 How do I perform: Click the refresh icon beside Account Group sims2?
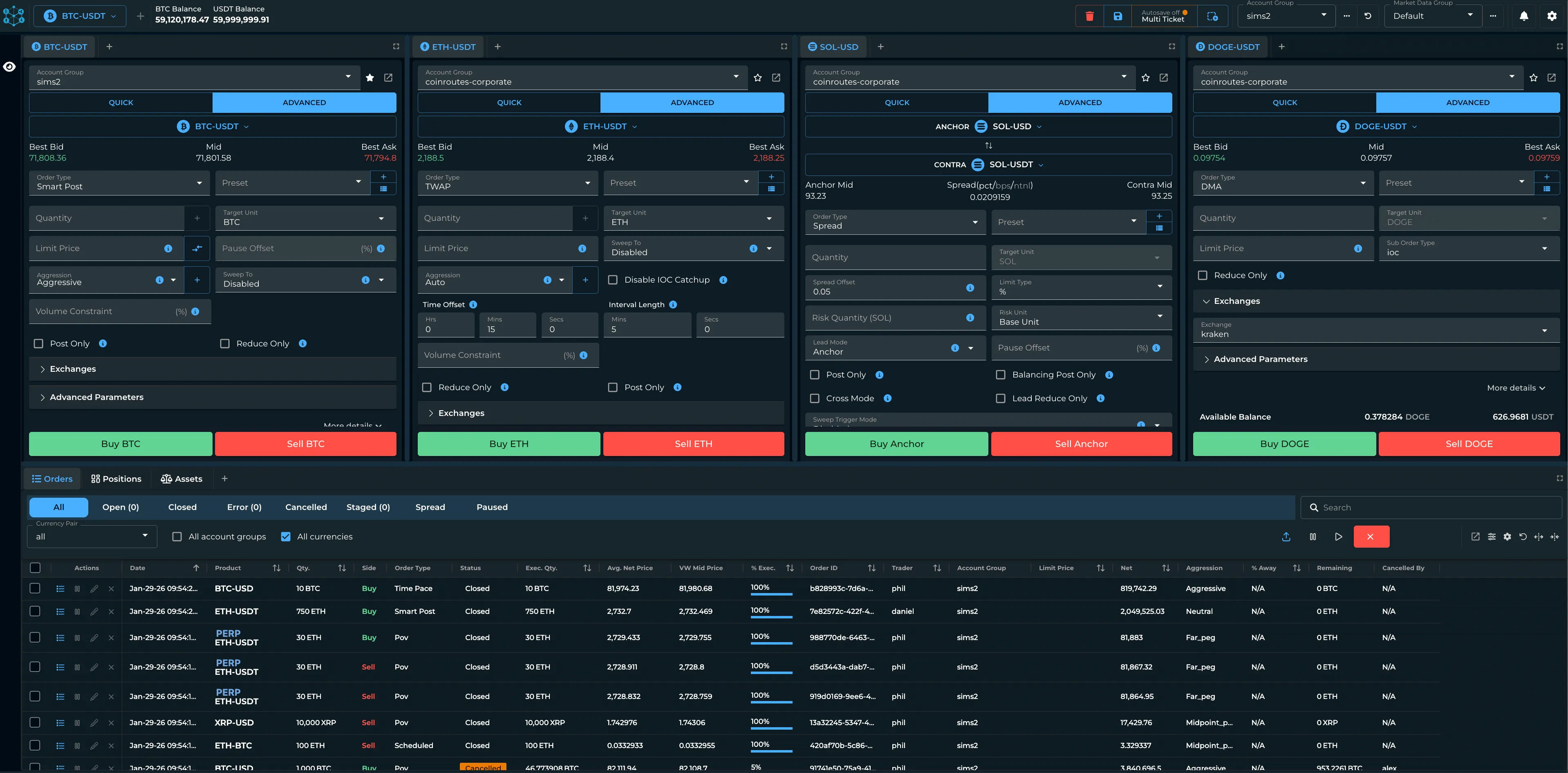click(1368, 16)
